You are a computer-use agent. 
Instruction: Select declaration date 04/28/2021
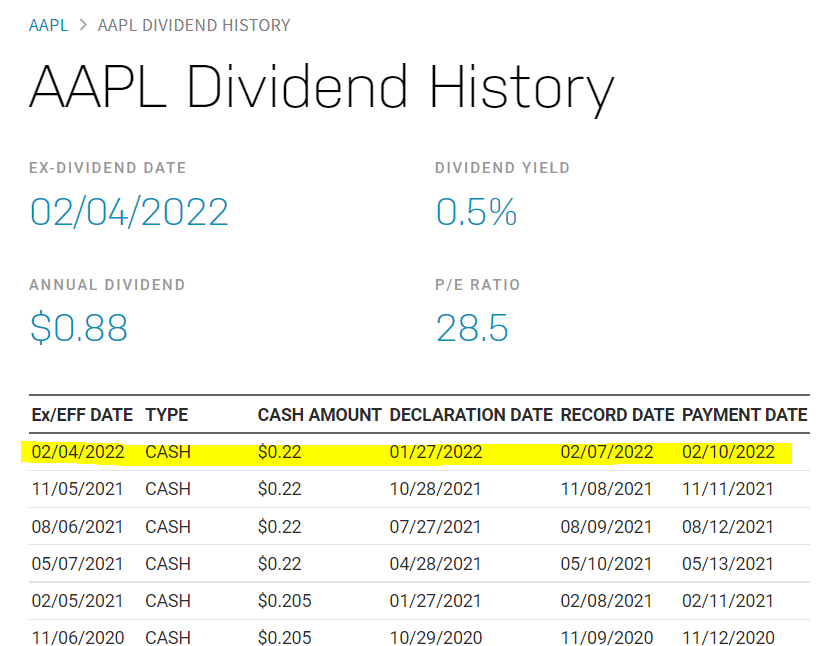tap(435, 564)
